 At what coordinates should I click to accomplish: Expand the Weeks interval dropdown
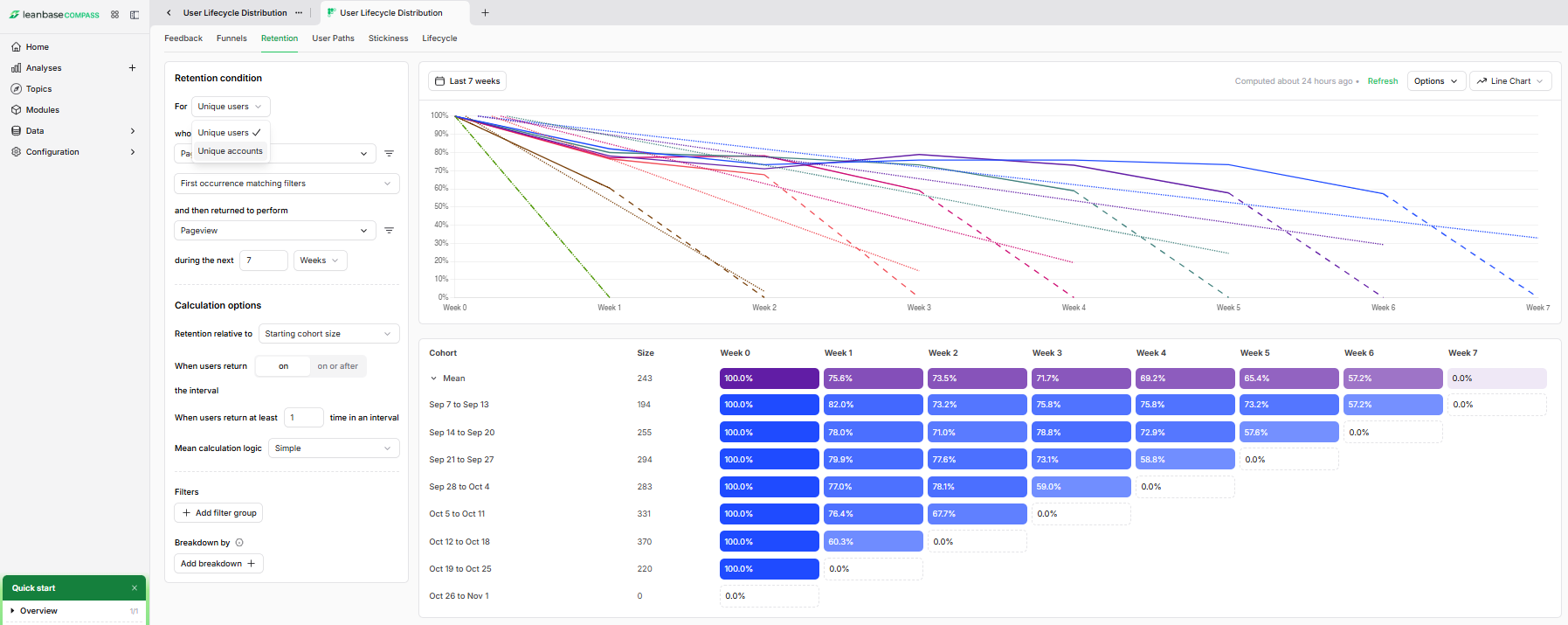tap(320, 260)
